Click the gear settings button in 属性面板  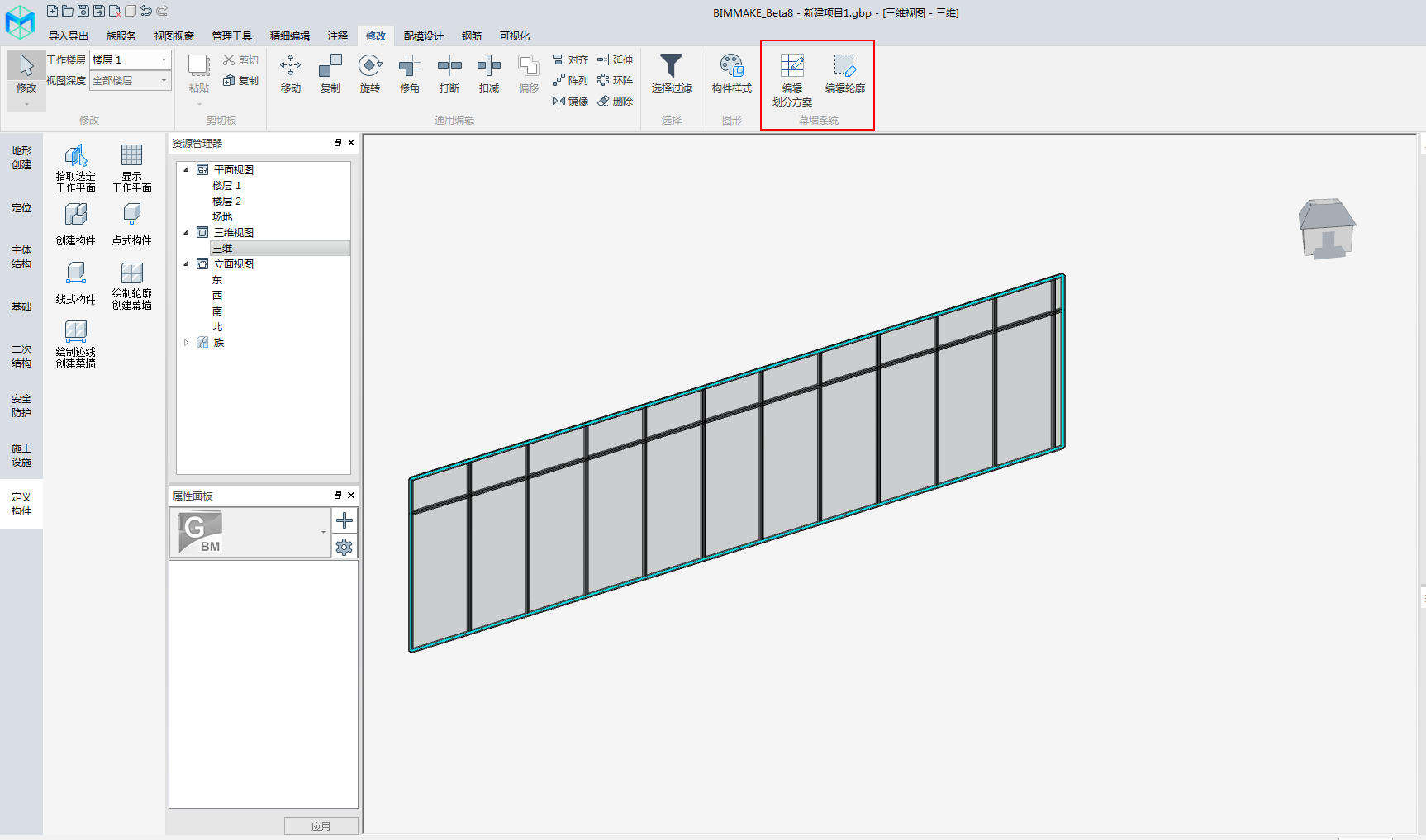(345, 547)
